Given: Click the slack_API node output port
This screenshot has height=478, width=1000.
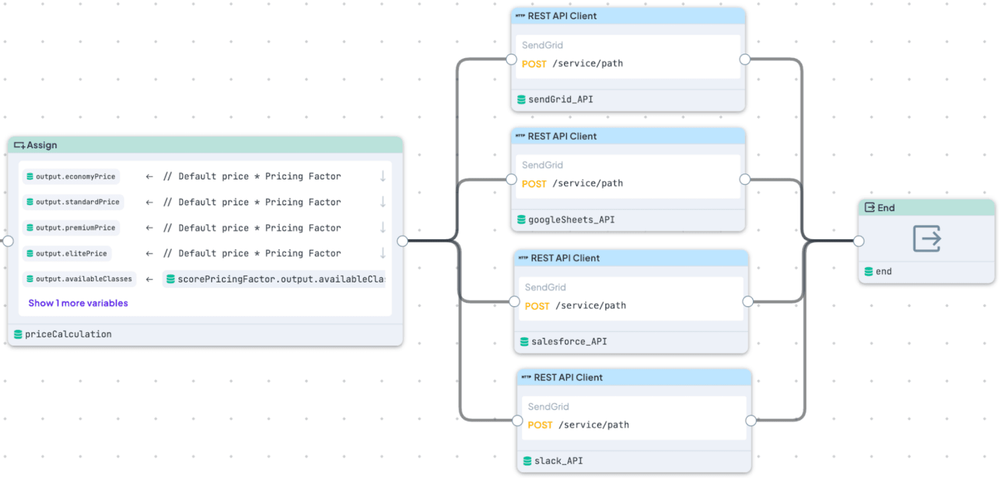Looking at the screenshot, I should (751, 421).
